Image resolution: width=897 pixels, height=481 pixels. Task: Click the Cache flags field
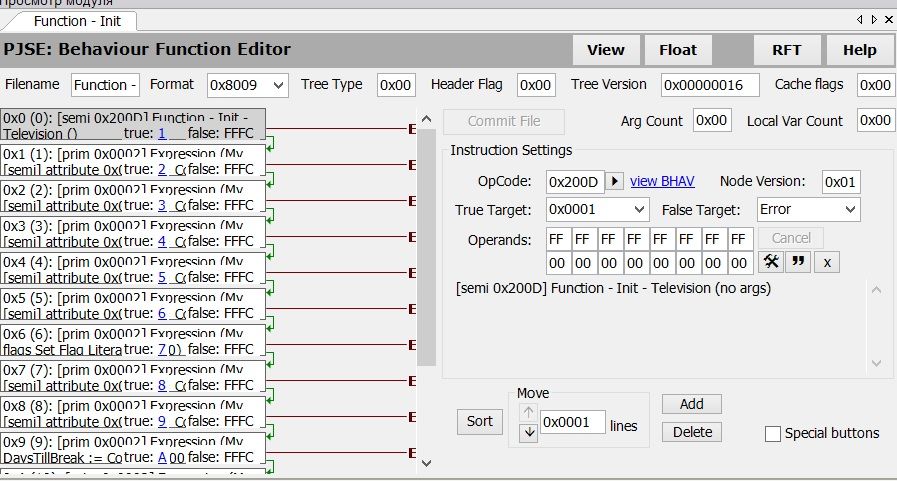875,85
